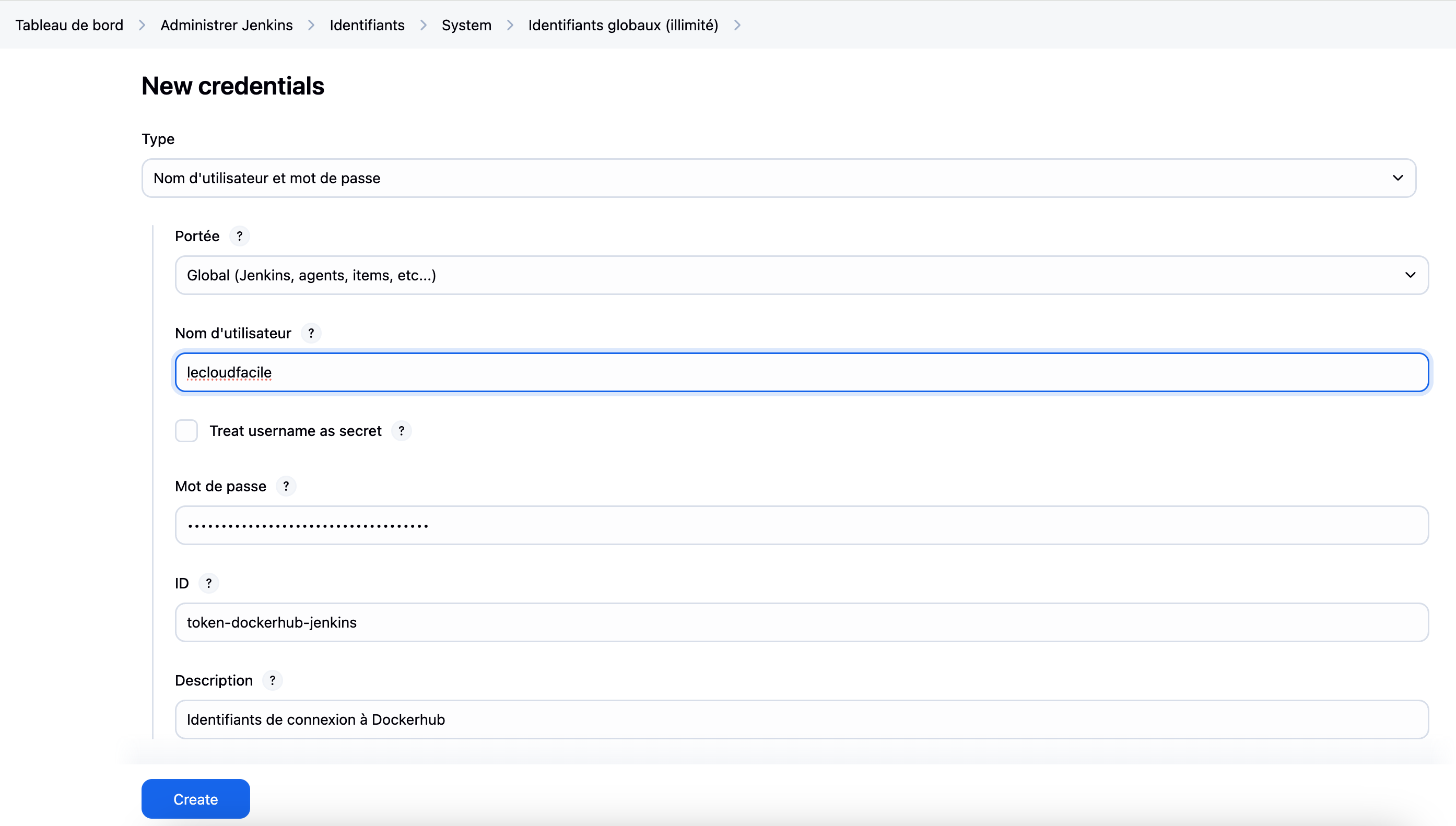Click chevron after Tableau de bord breadcrumb
The image size is (1456, 826).
142,26
